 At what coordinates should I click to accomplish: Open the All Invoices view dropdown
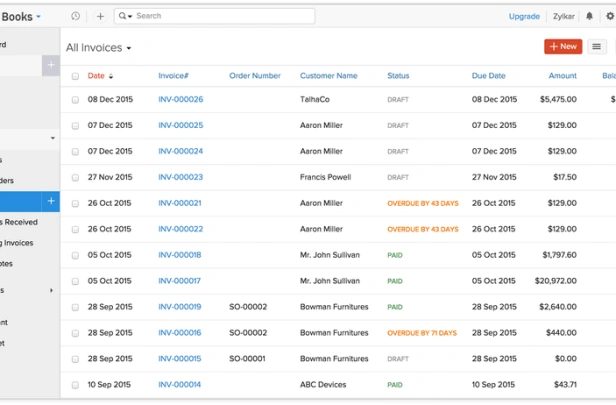tap(99, 48)
